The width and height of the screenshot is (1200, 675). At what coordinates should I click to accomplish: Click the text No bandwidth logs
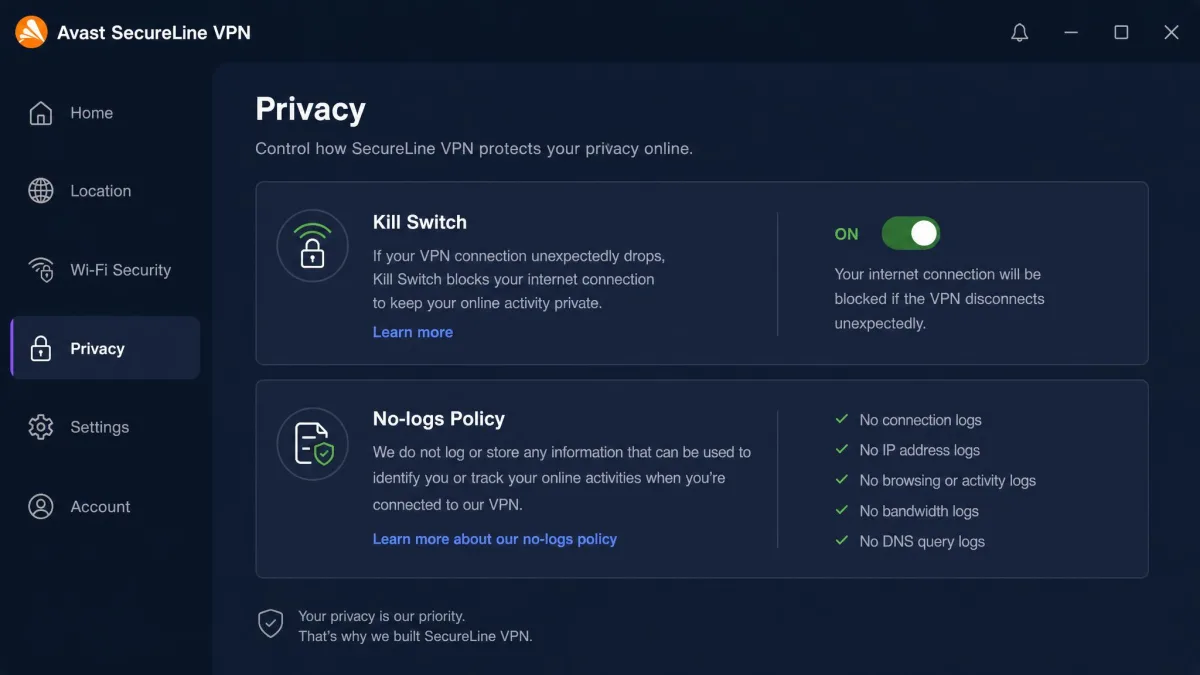919,511
